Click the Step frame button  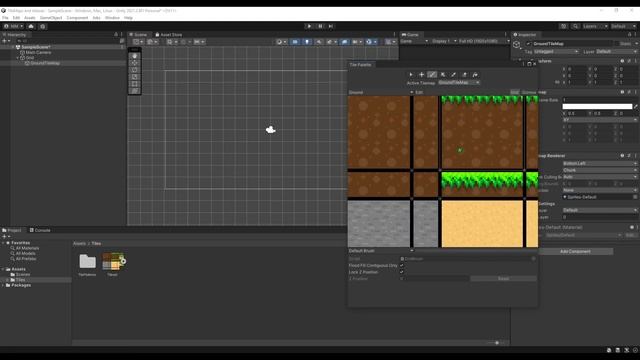coord(331,26)
